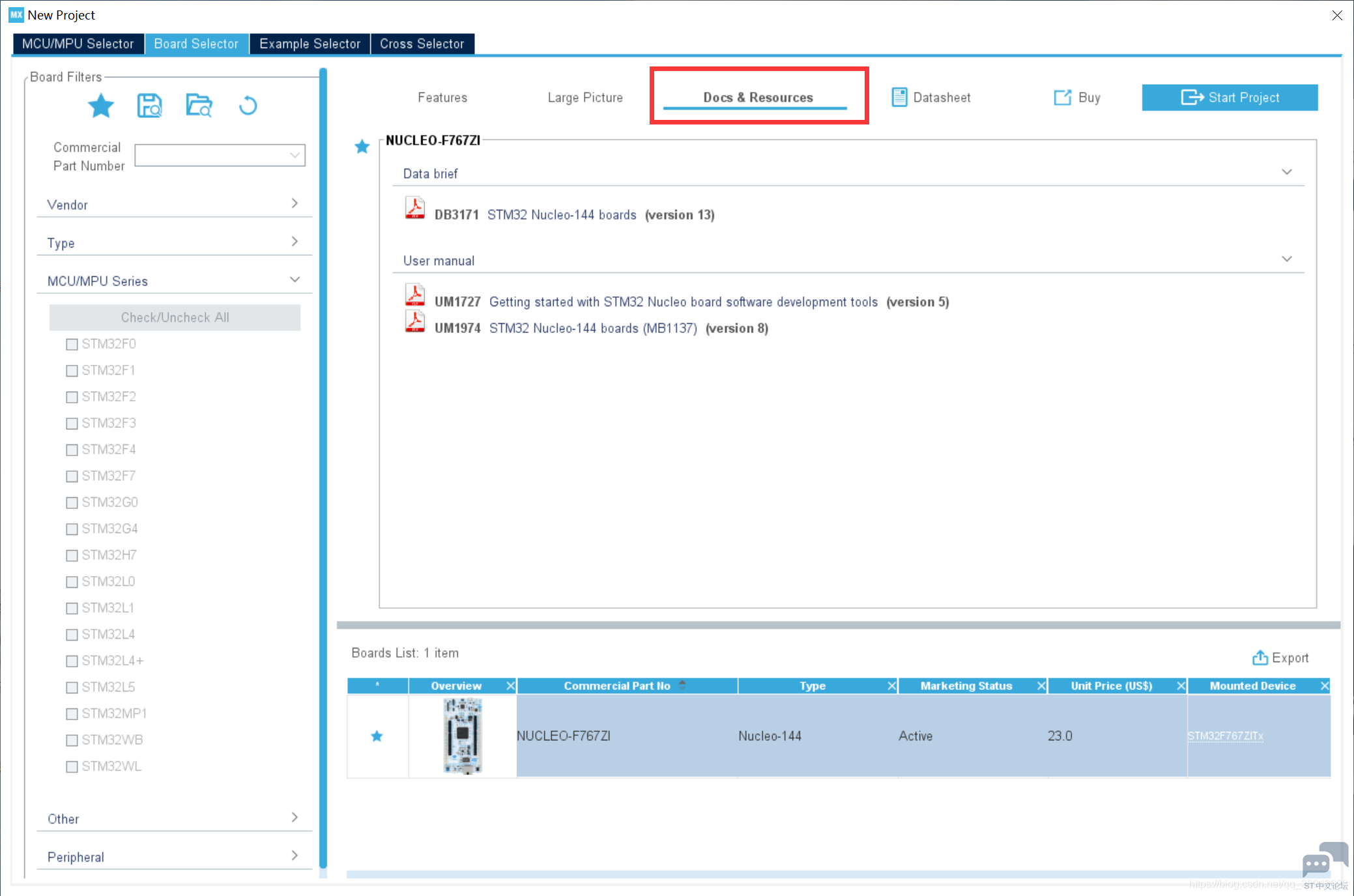Screen dimensions: 1354x896
Task: Toggle the STM32WB series checkbox
Action: pos(72,740)
